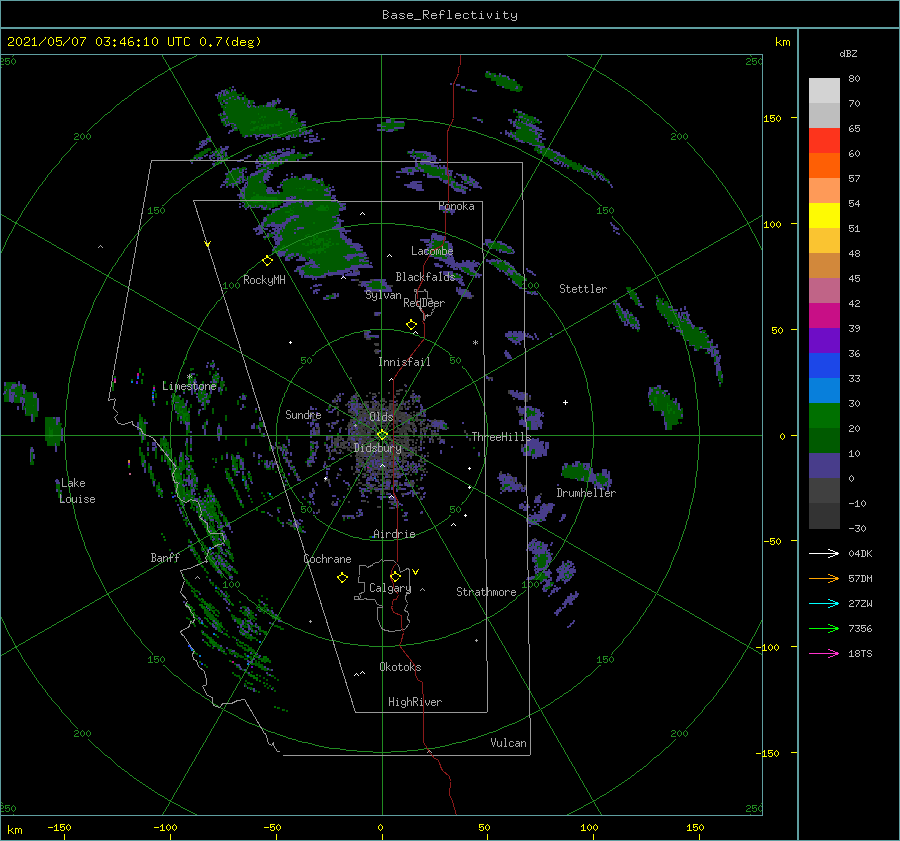Click white asterisk marker above Limestone
This screenshot has width=900, height=841.
pos(189,377)
